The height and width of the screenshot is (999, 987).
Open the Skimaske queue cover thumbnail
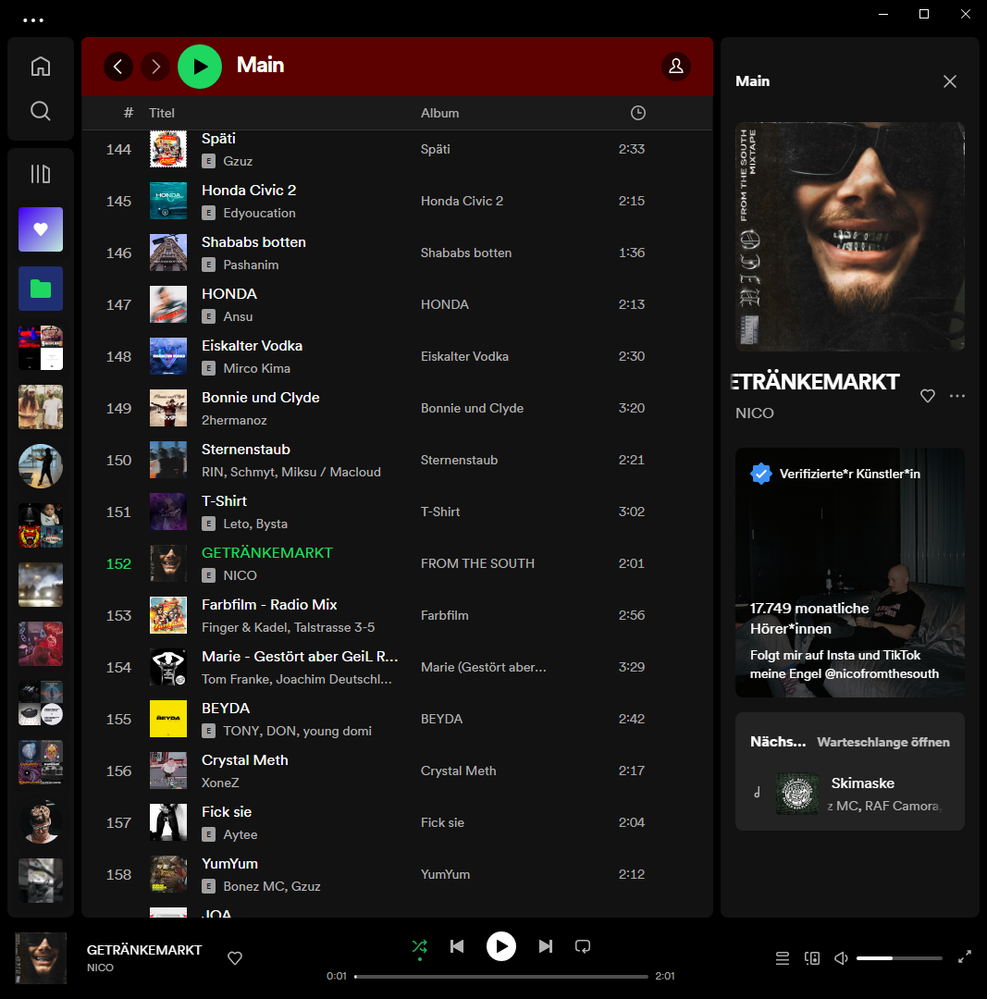click(797, 794)
